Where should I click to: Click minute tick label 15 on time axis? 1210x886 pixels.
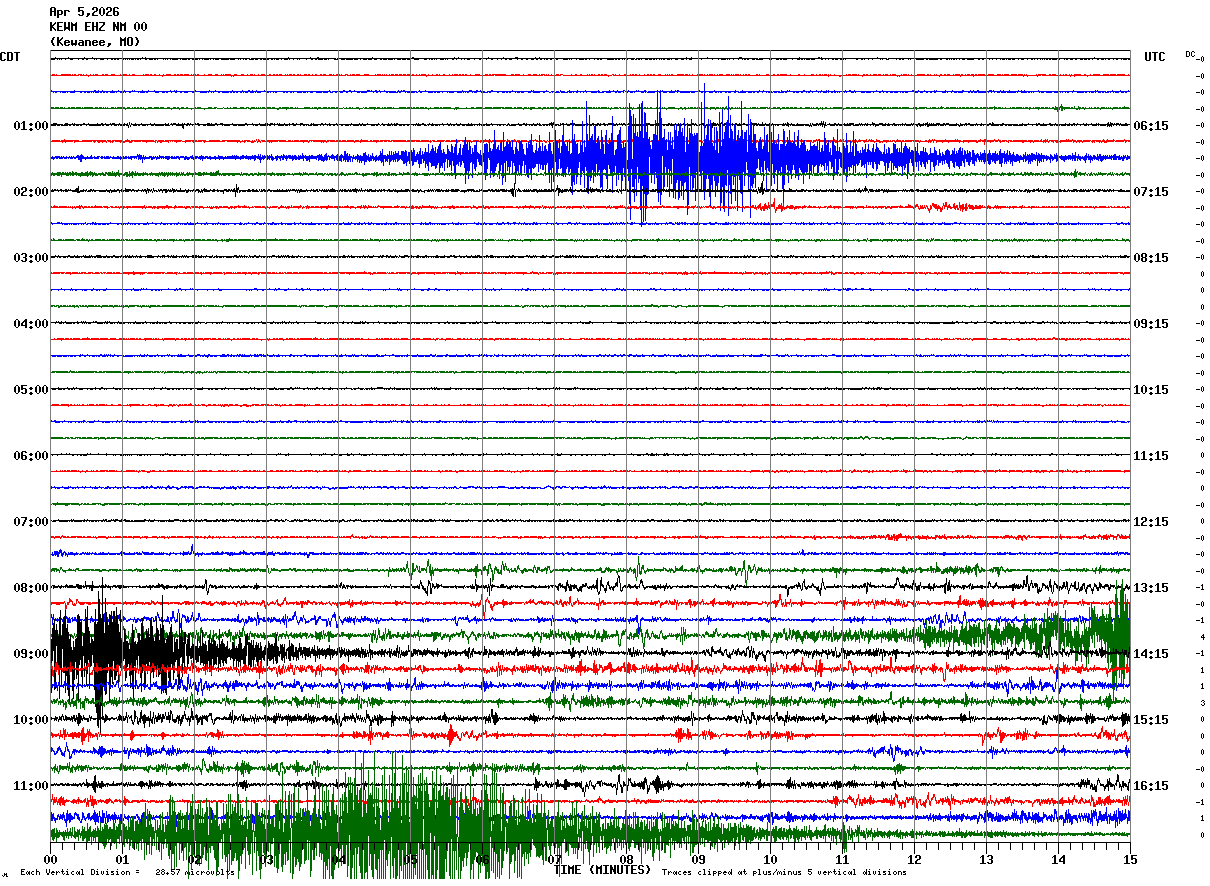point(1130,859)
